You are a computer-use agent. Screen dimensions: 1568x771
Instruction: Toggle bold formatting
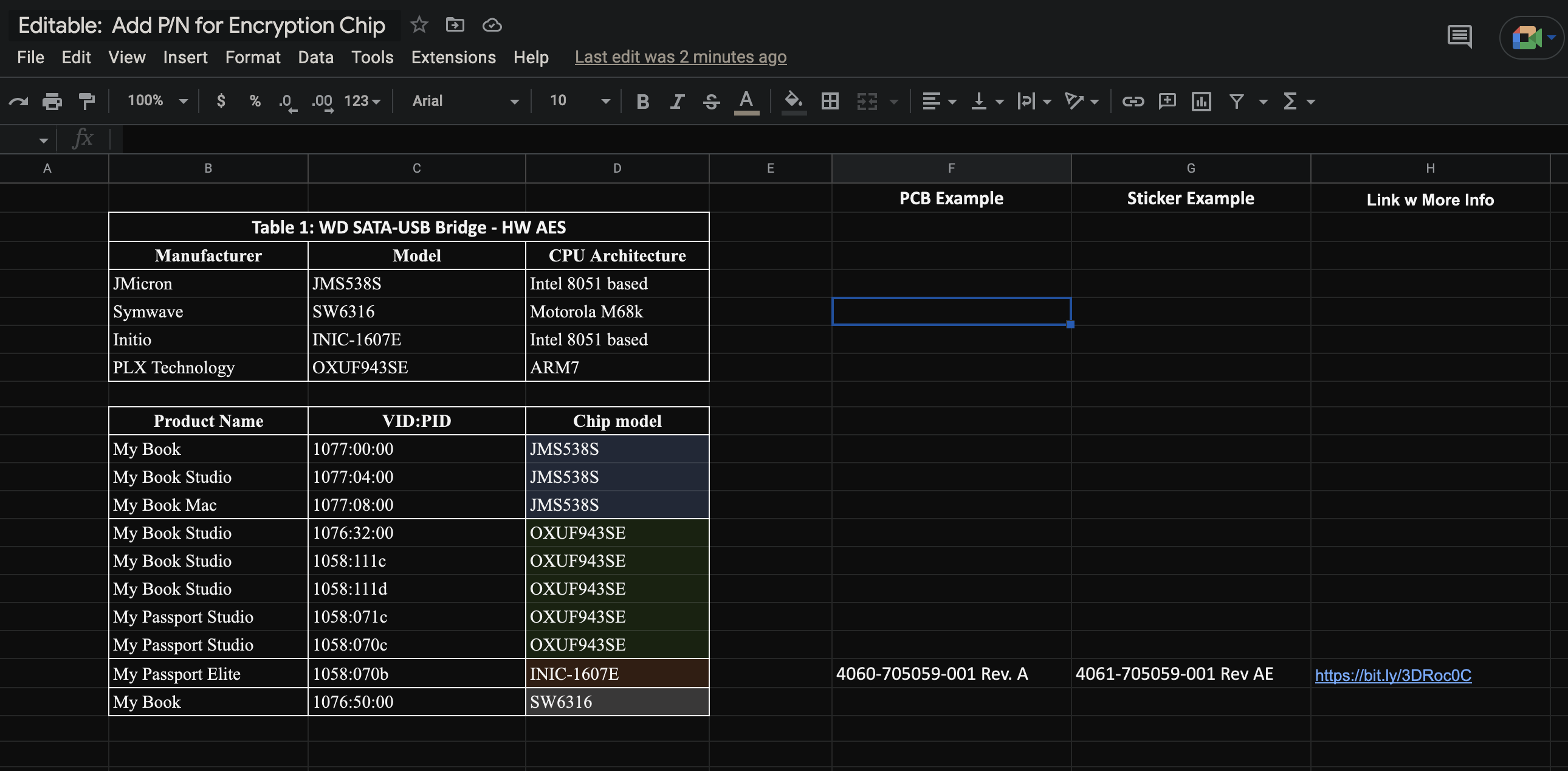642,102
